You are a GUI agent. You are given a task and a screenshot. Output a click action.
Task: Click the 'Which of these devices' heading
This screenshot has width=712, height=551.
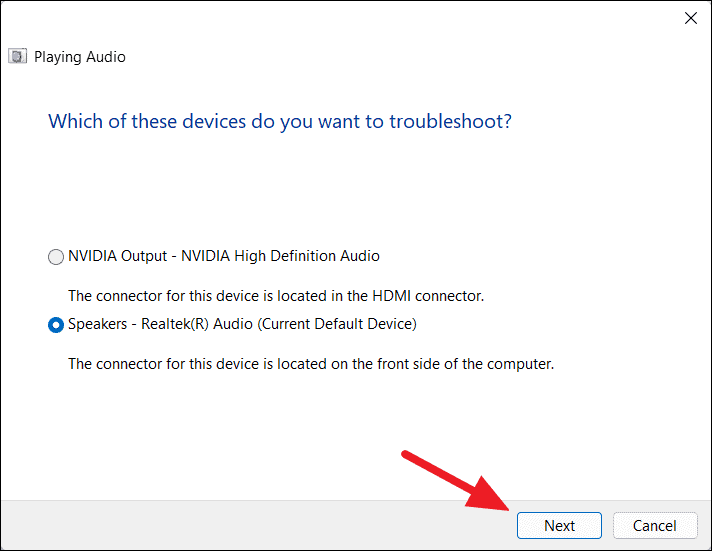(280, 122)
